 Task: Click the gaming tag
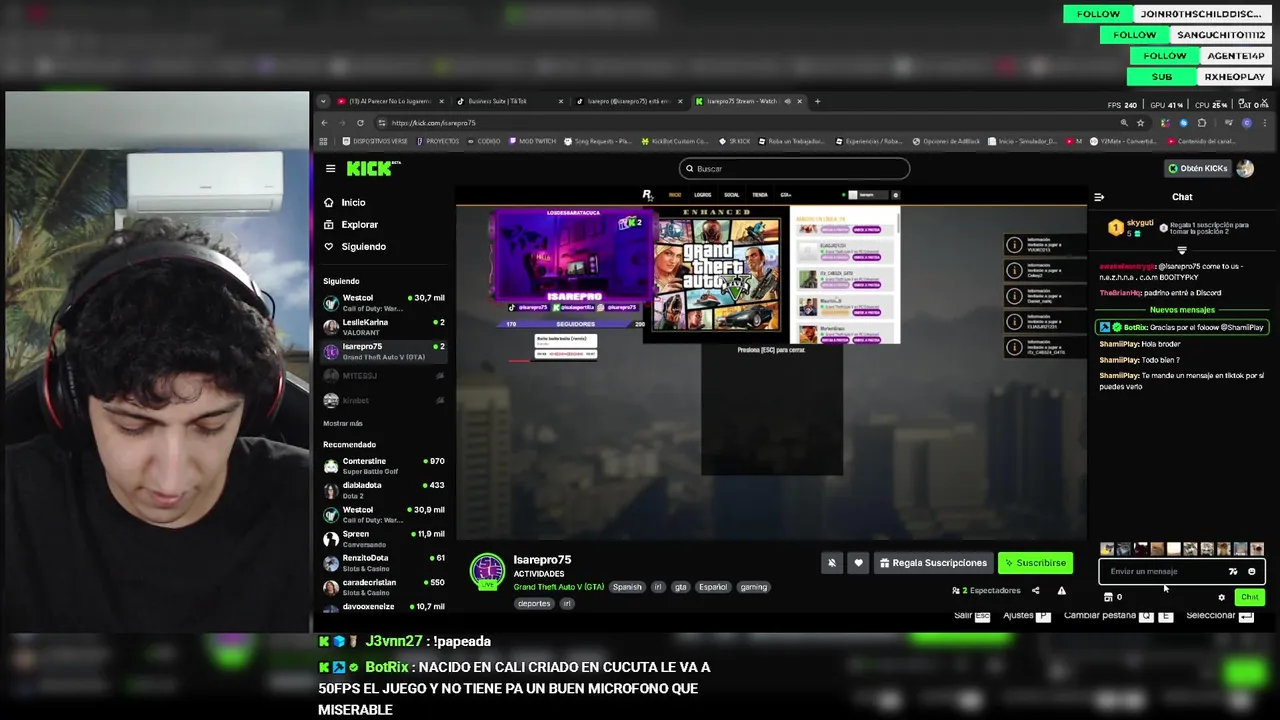(753, 587)
